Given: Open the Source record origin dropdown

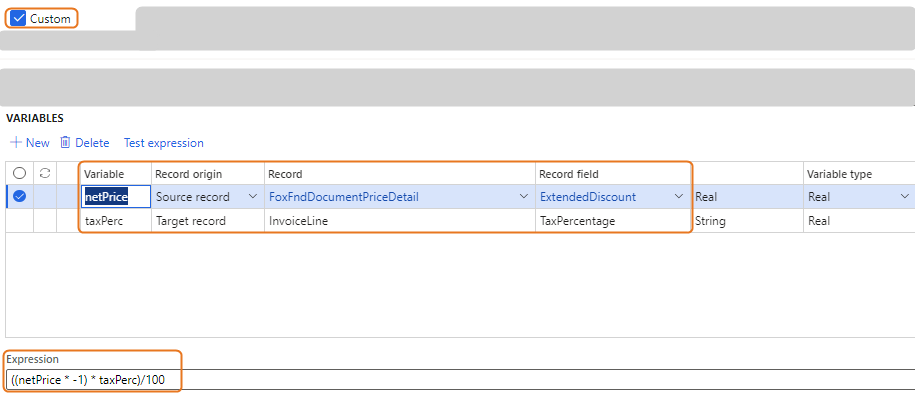Looking at the screenshot, I should [x=252, y=197].
